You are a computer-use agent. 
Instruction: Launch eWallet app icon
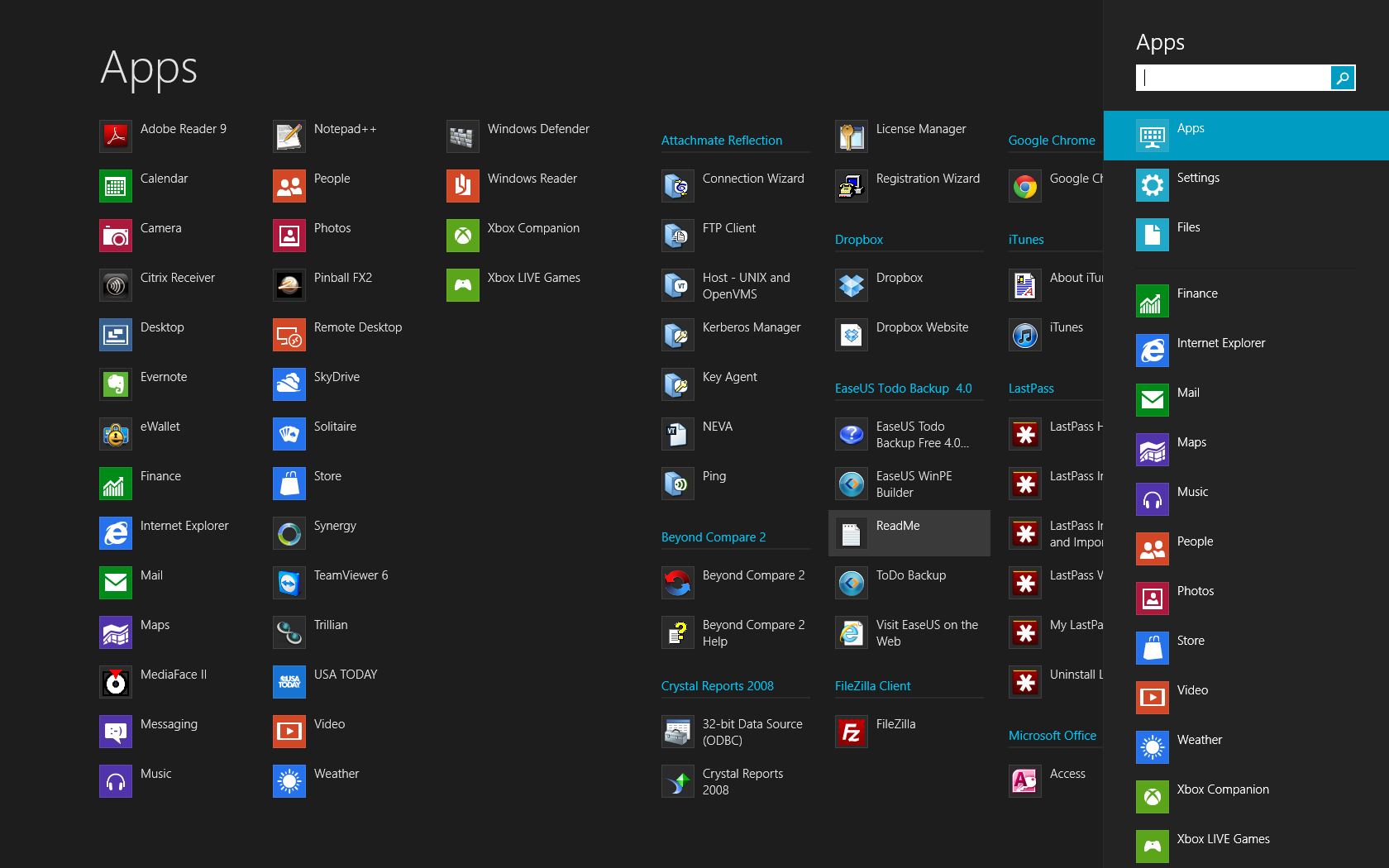(116, 434)
